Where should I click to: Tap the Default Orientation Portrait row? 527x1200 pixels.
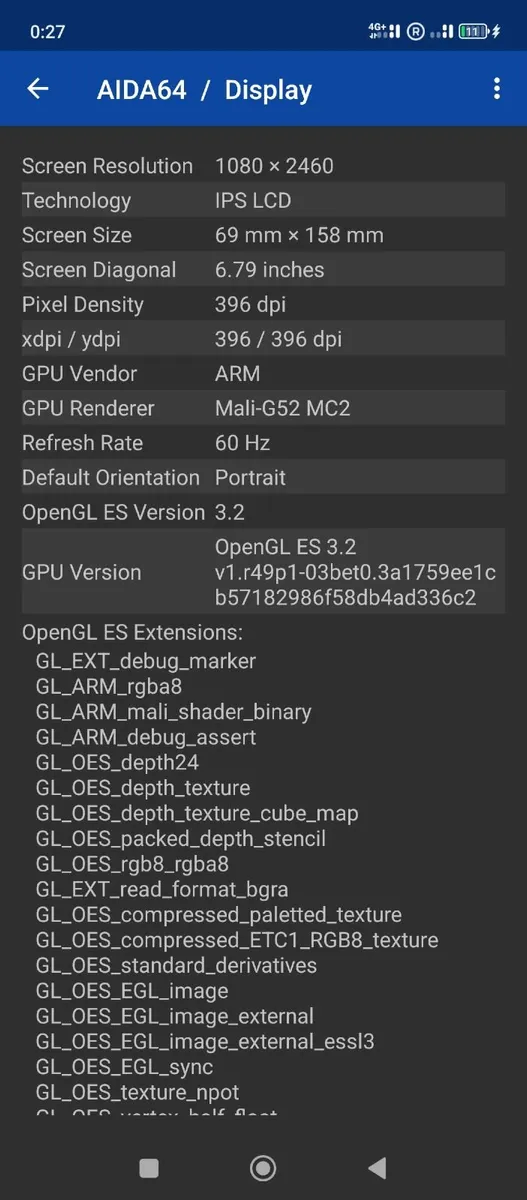tap(263, 477)
